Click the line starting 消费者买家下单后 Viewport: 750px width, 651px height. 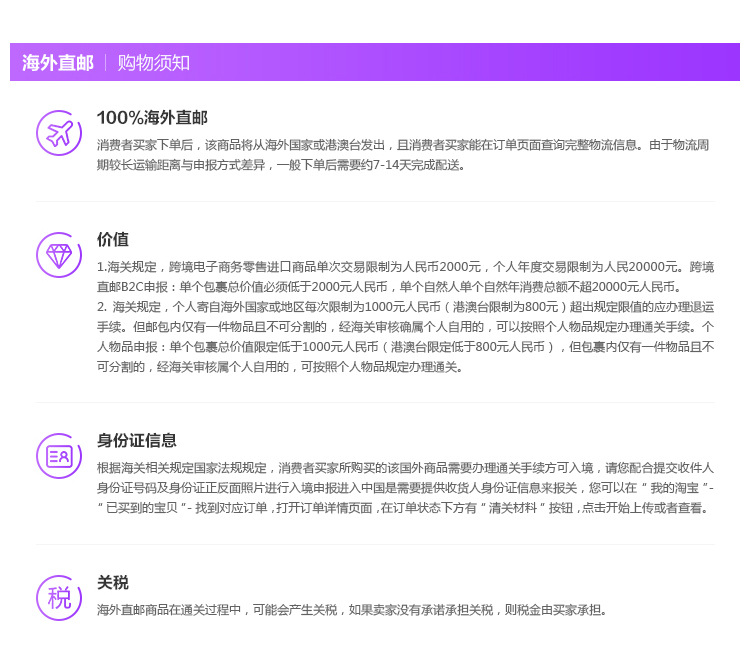(403, 145)
